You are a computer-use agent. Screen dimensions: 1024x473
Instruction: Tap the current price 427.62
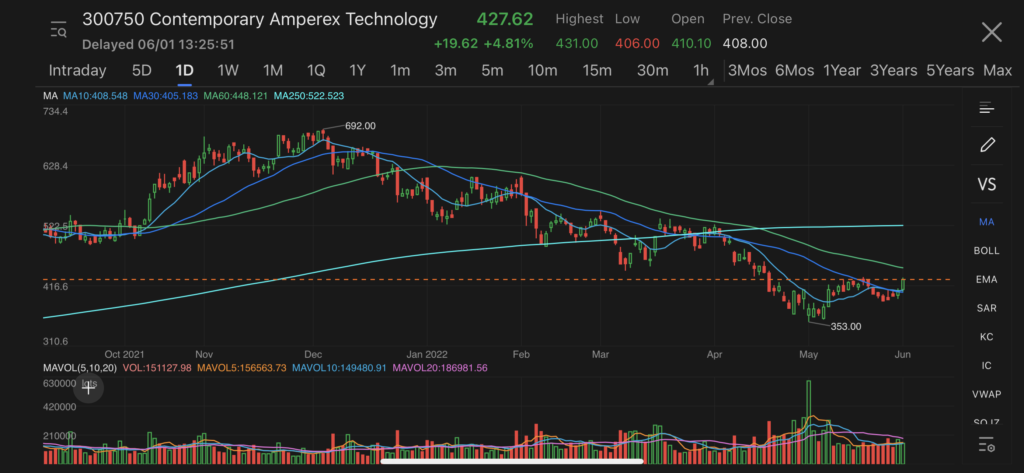tap(505, 19)
